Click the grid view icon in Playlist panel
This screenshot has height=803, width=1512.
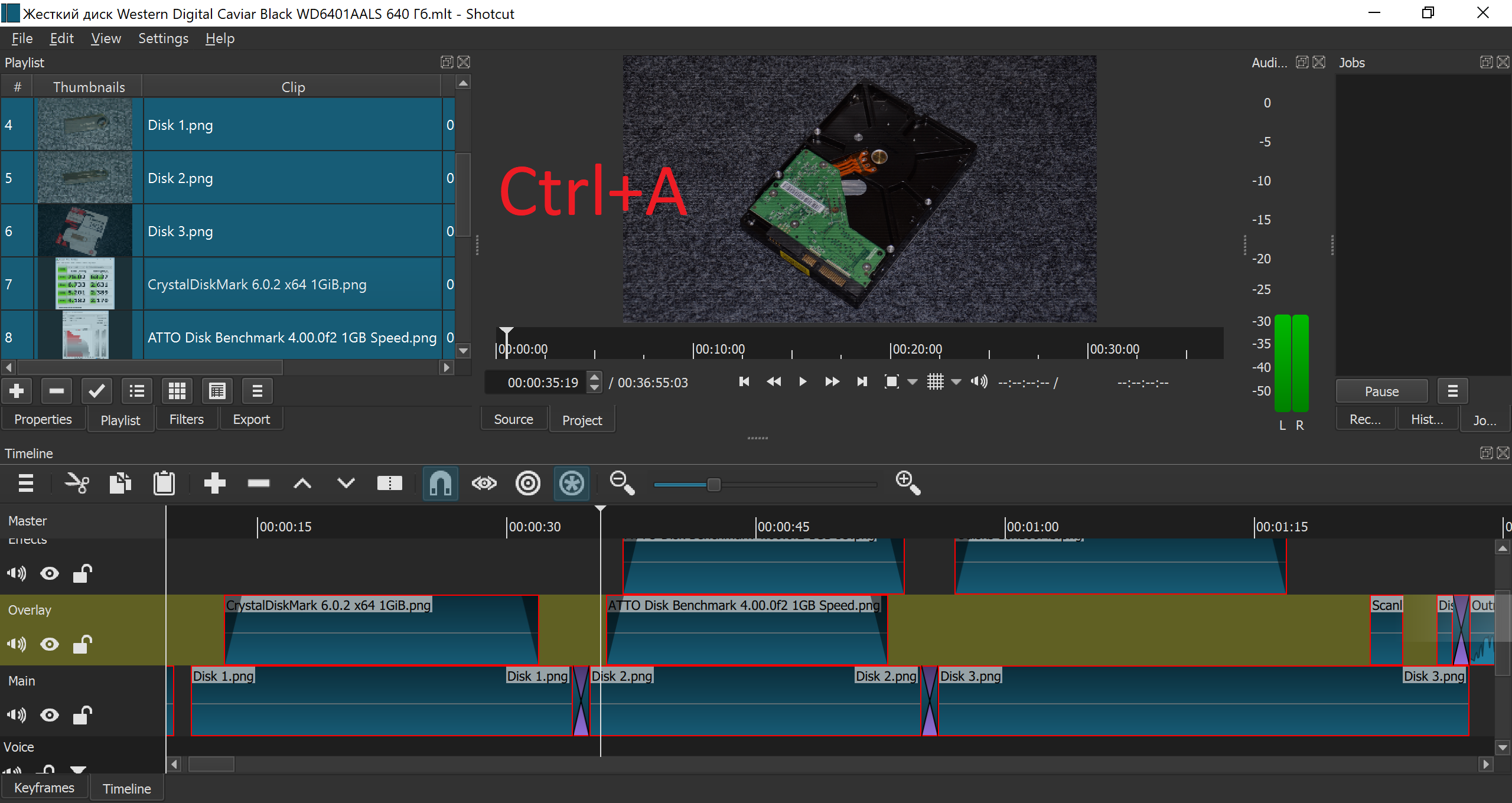coord(177,391)
